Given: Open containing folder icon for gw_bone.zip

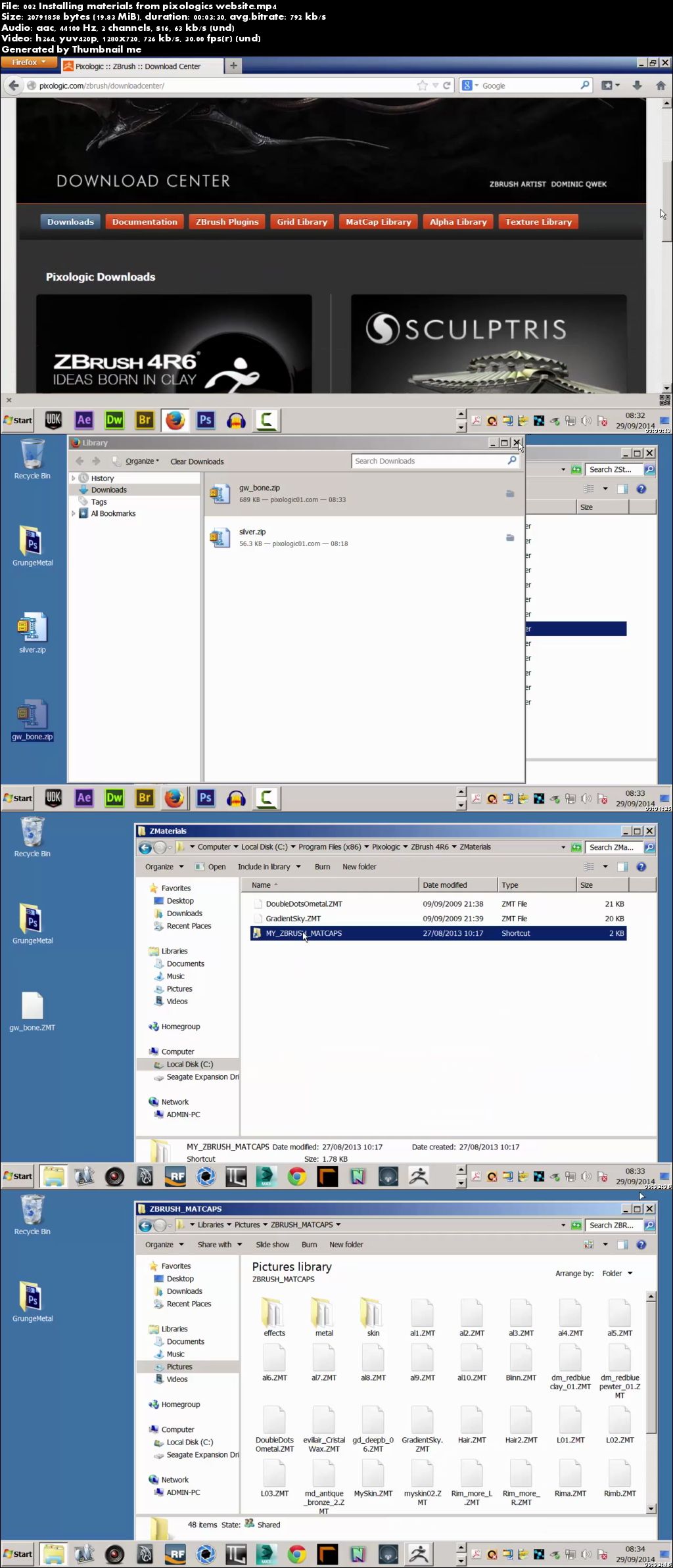Looking at the screenshot, I should coord(510,494).
